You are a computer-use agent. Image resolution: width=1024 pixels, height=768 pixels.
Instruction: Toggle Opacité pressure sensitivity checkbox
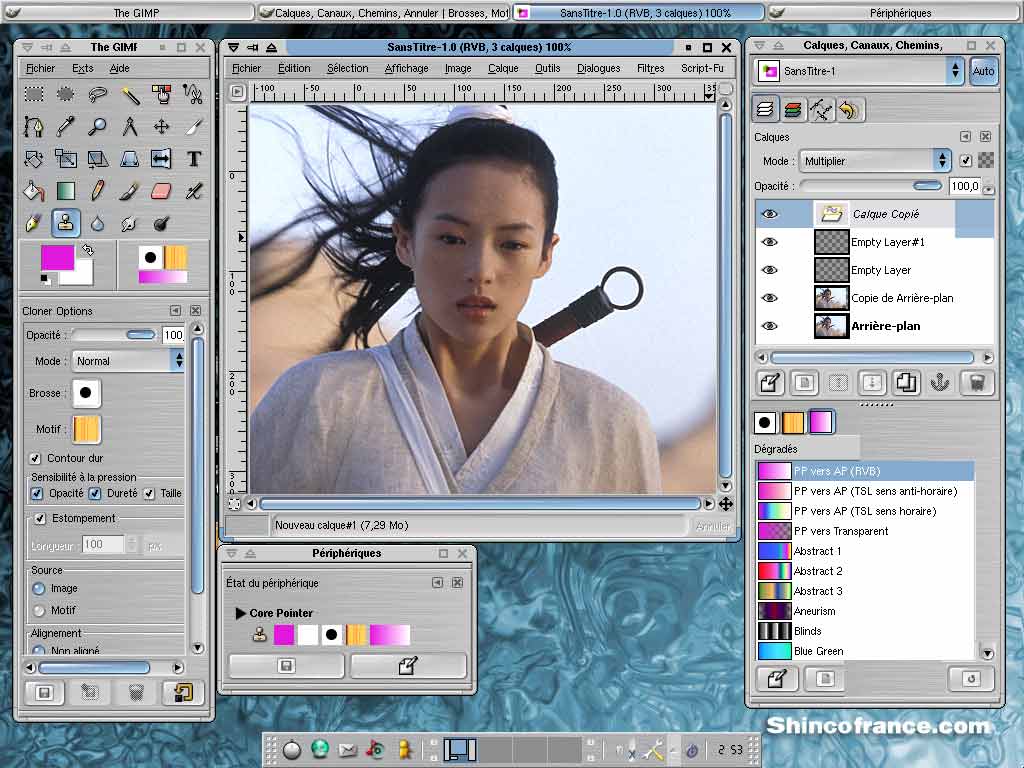point(37,493)
